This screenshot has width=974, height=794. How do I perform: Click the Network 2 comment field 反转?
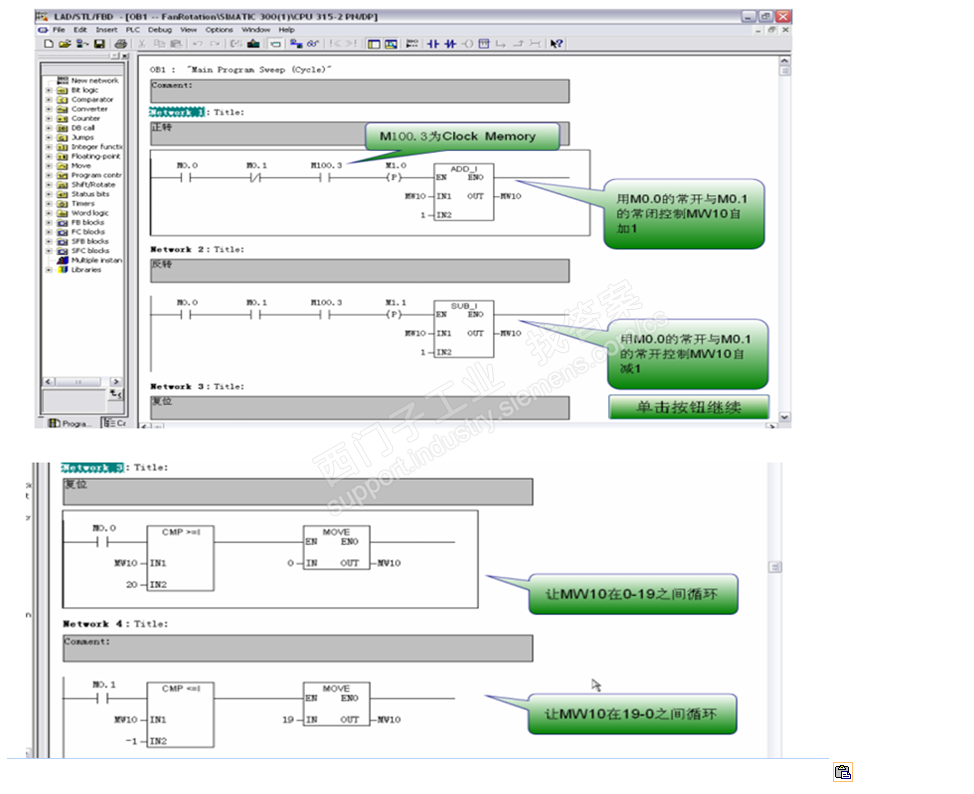click(360, 271)
